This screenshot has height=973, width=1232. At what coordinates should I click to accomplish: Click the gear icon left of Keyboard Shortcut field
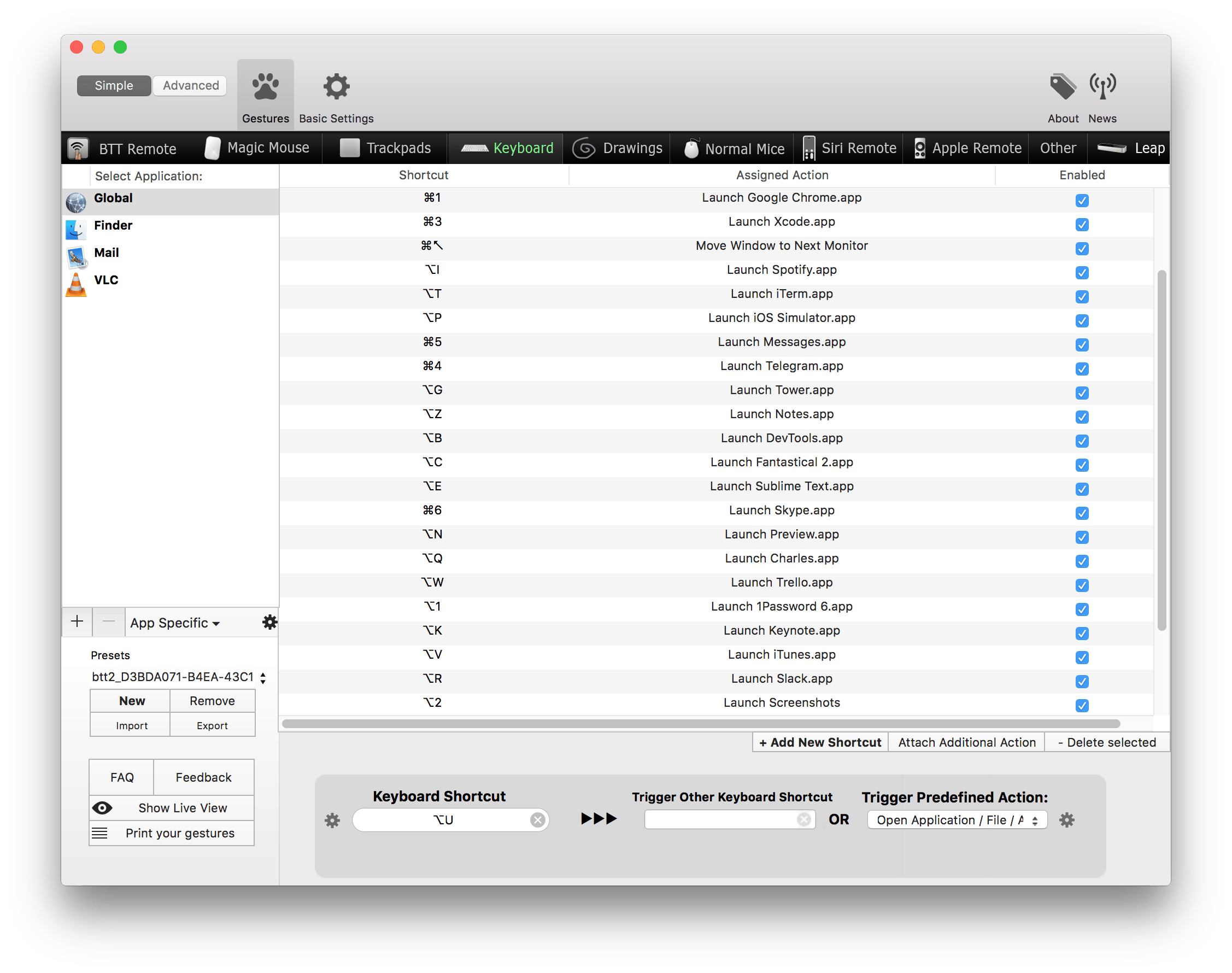pos(332,820)
